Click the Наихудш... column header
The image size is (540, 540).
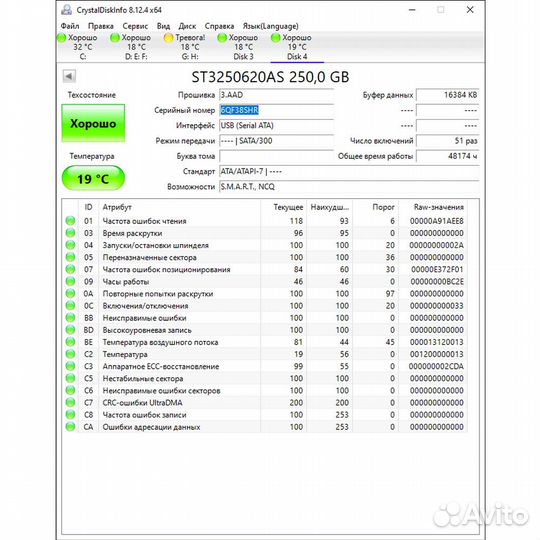(330, 207)
